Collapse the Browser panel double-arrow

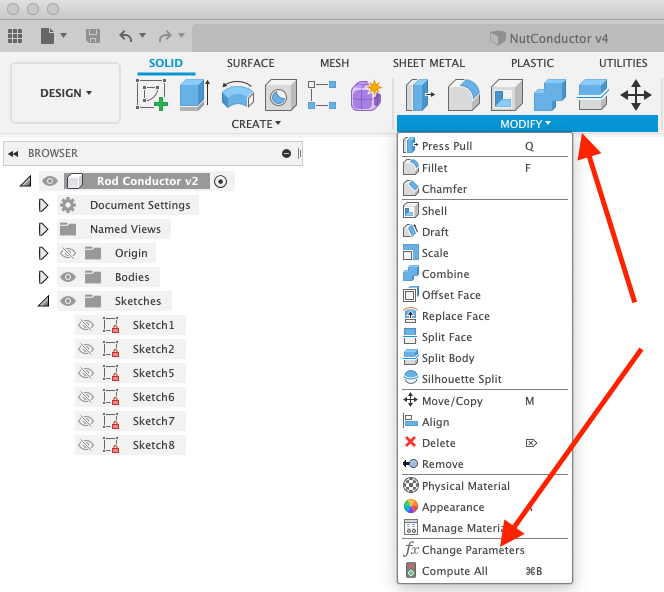13,154
